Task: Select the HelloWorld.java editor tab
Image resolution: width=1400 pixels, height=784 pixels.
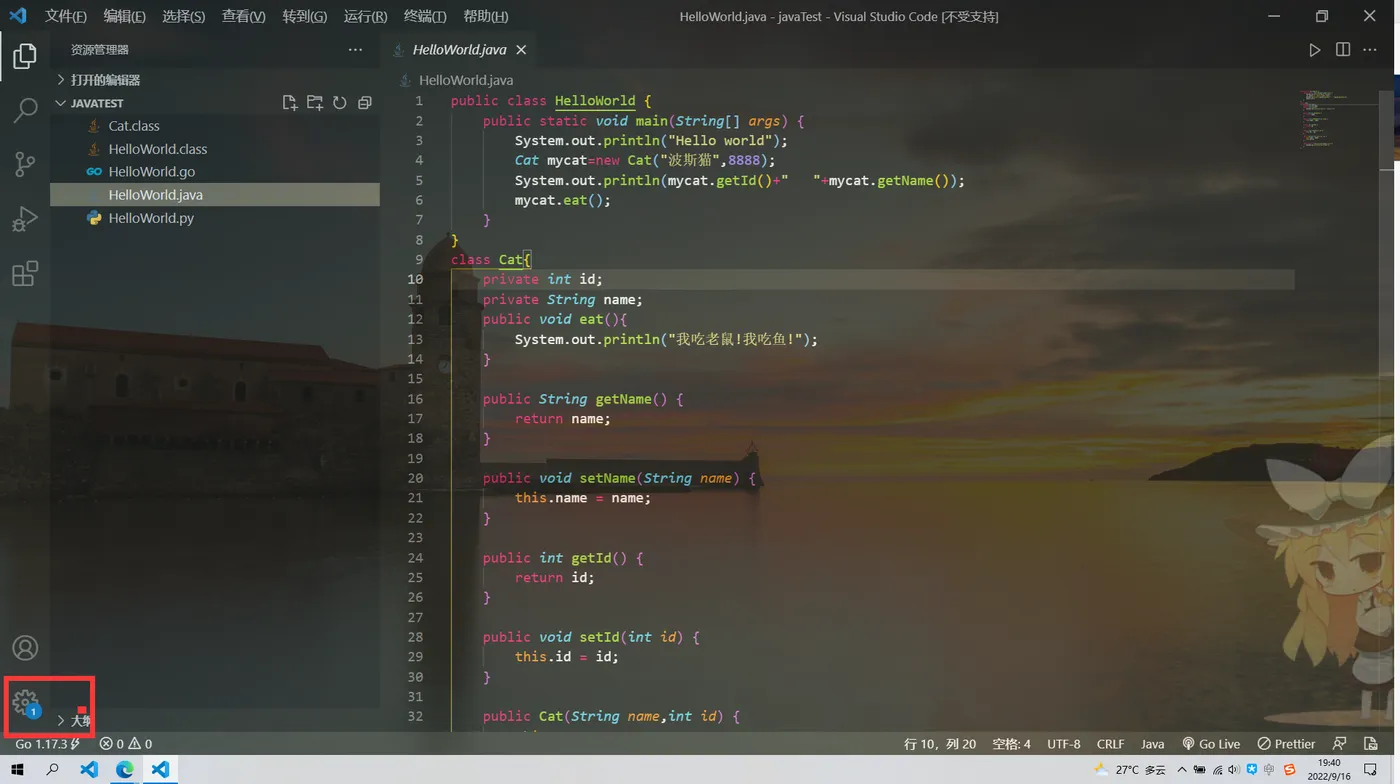Action: tap(459, 49)
